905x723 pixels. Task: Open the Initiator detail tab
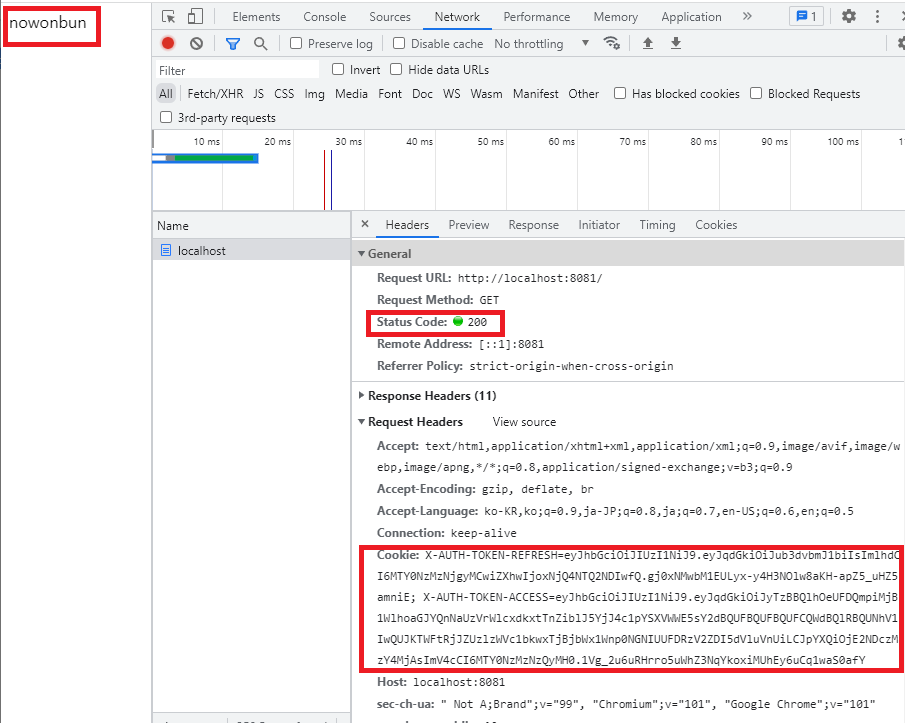[599, 224]
